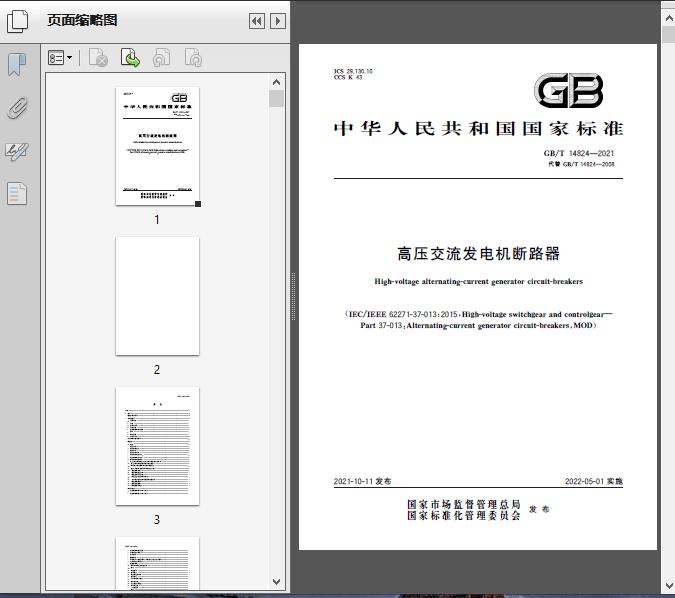Click the "页面缩略图" panel title

(82, 20)
